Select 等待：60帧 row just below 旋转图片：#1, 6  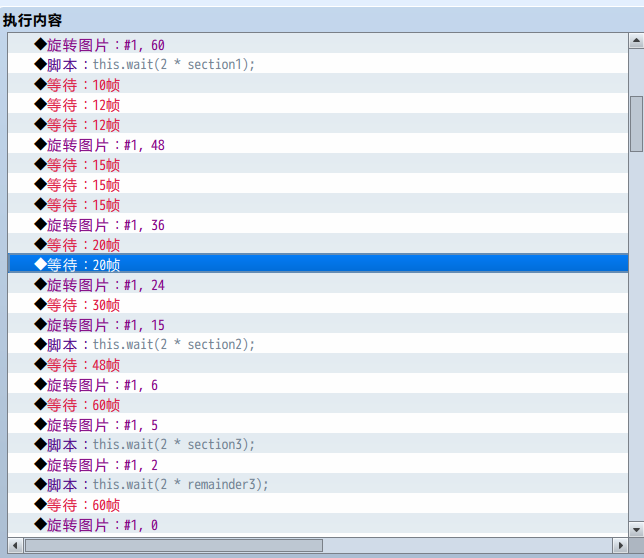(318, 404)
